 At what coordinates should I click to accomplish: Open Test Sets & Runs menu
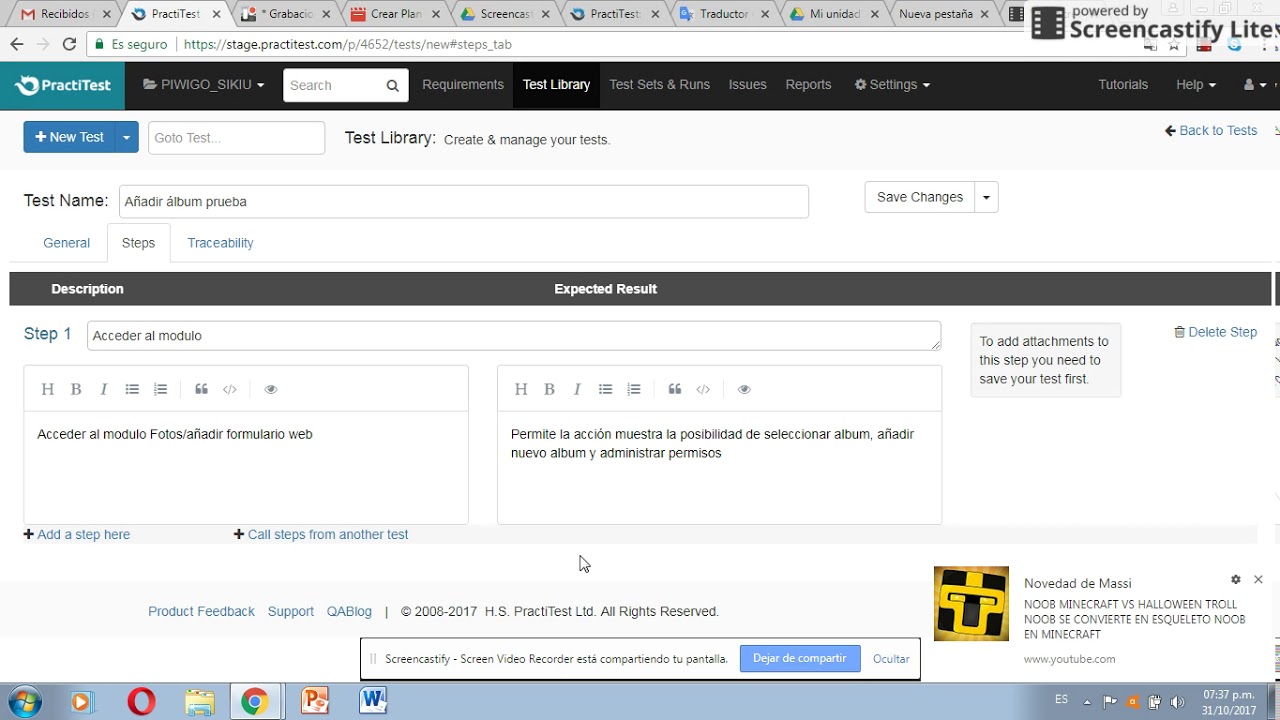(659, 85)
